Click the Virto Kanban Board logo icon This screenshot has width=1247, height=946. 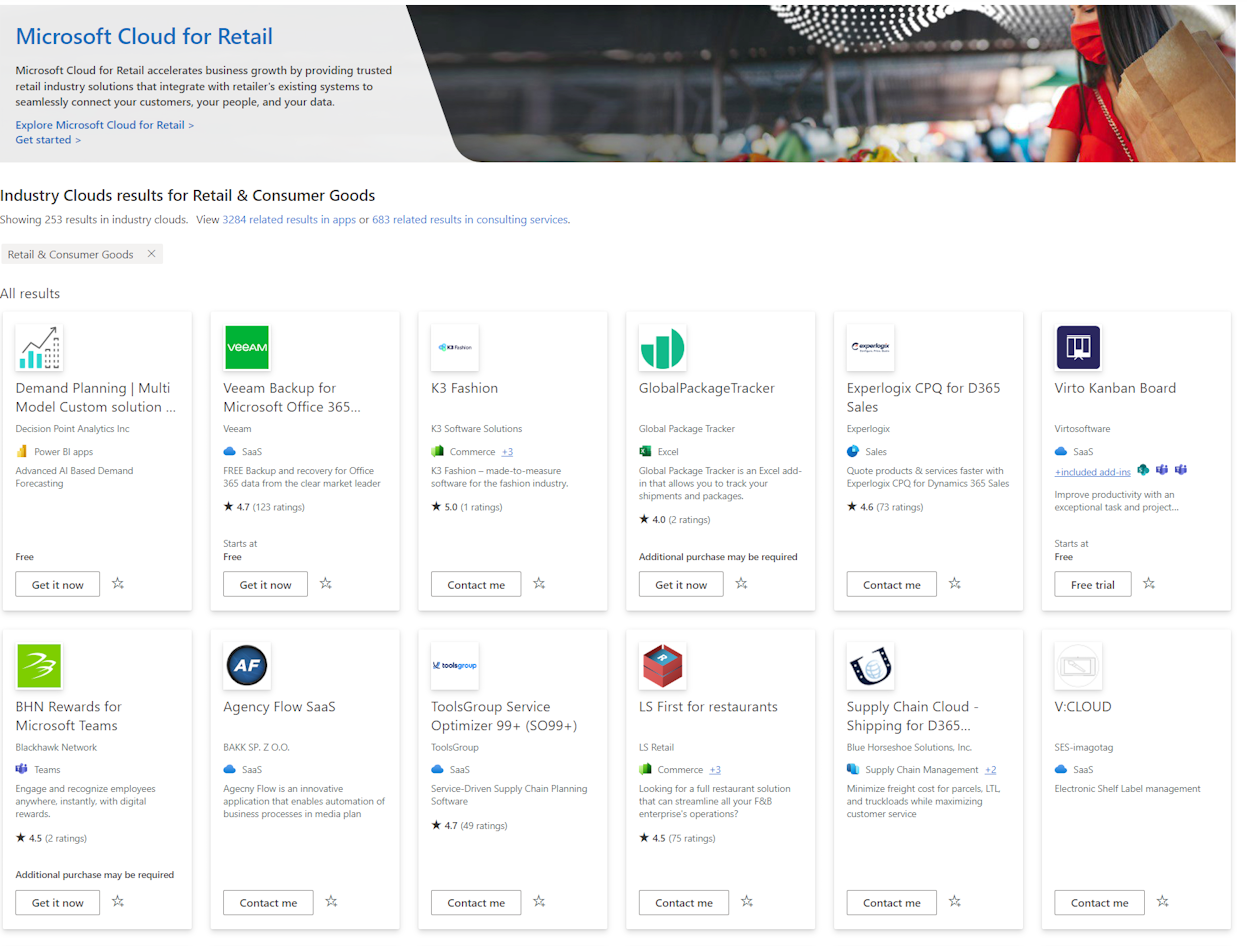[x=1077, y=347]
